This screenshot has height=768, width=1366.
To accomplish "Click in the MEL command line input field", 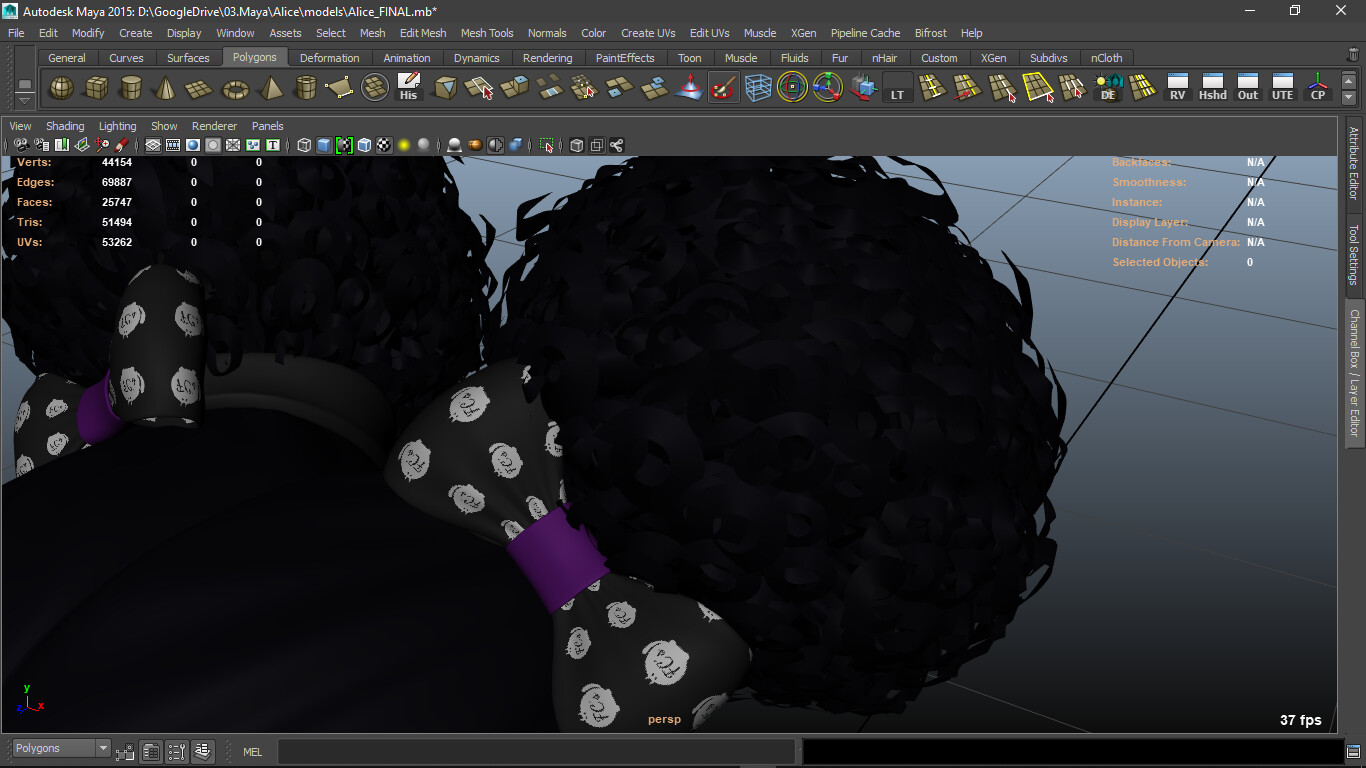I will [536, 751].
